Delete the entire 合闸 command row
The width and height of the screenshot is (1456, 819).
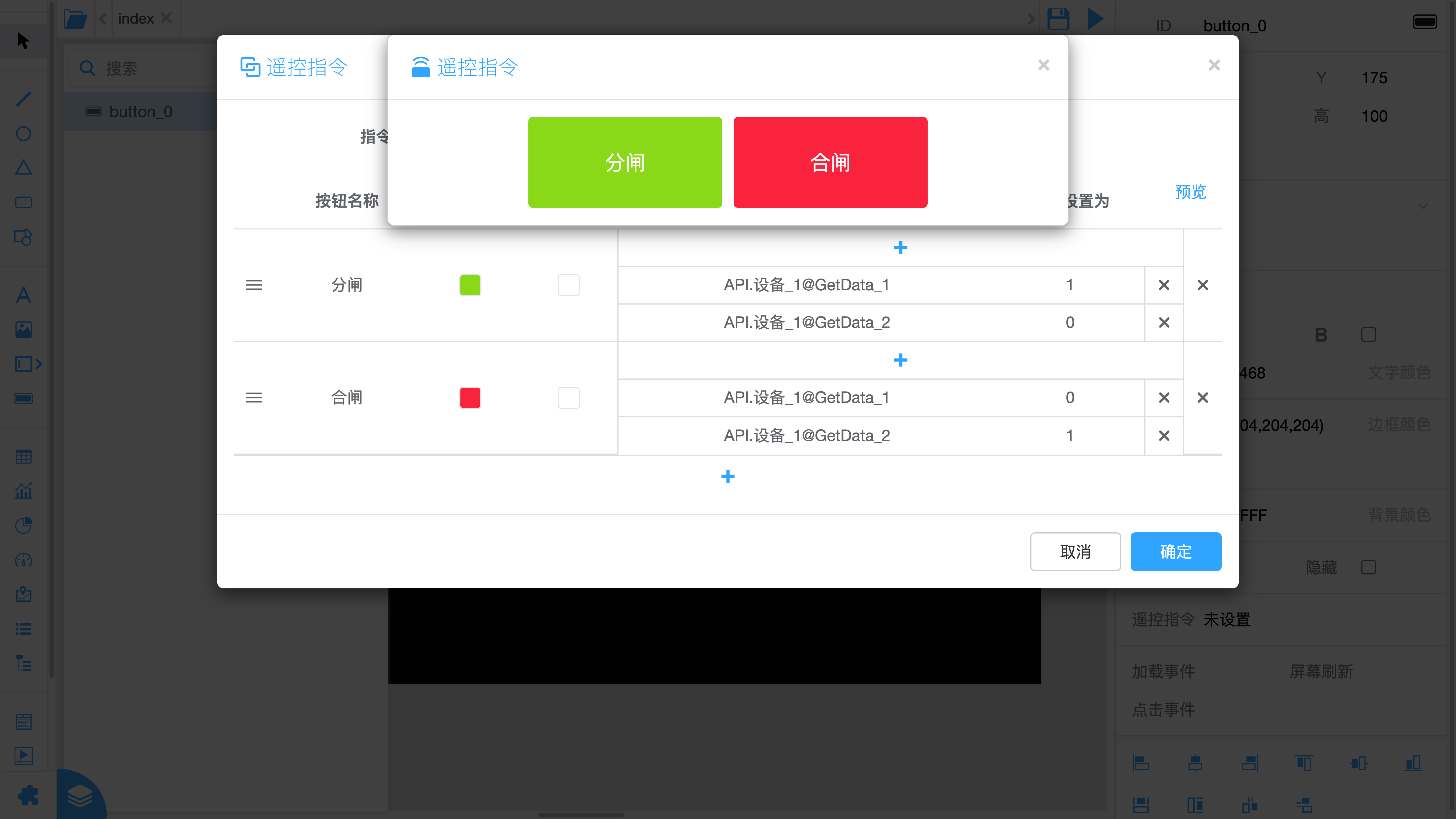(1202, 397)
